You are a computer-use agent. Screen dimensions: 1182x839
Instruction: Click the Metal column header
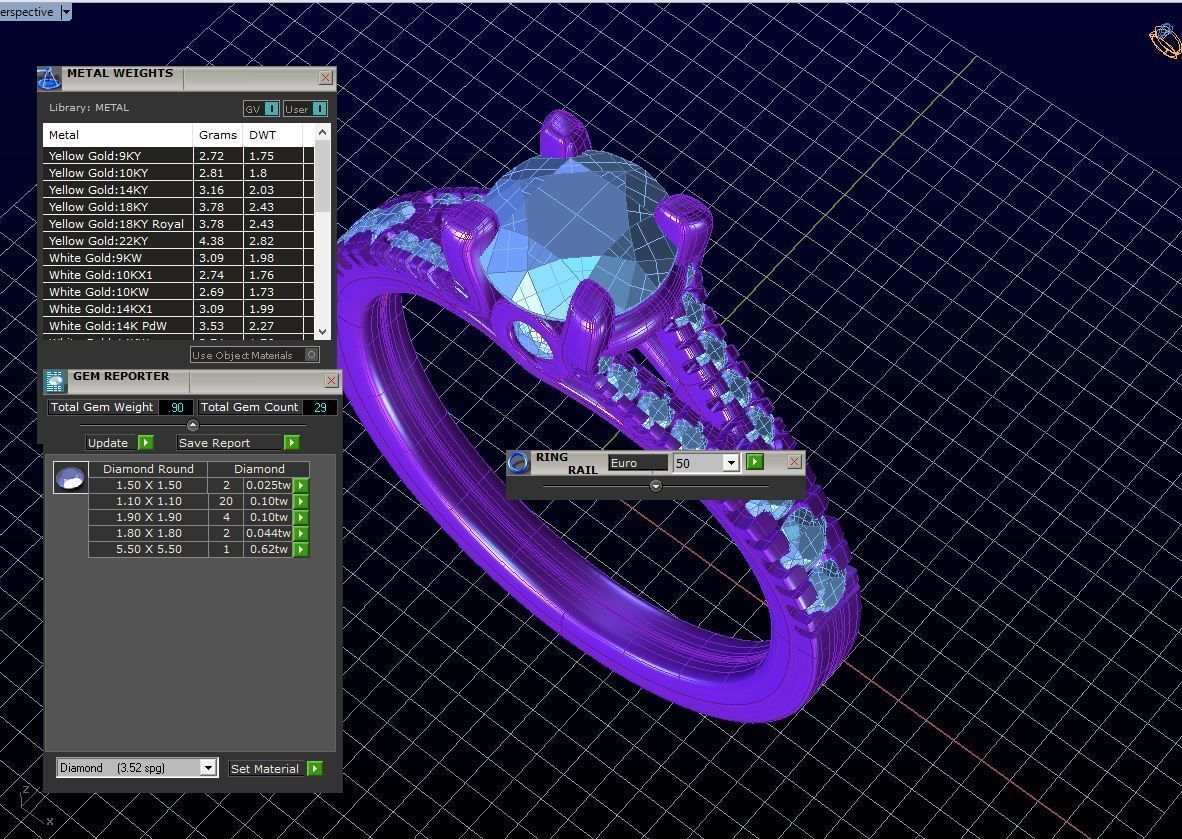(118, 135)
